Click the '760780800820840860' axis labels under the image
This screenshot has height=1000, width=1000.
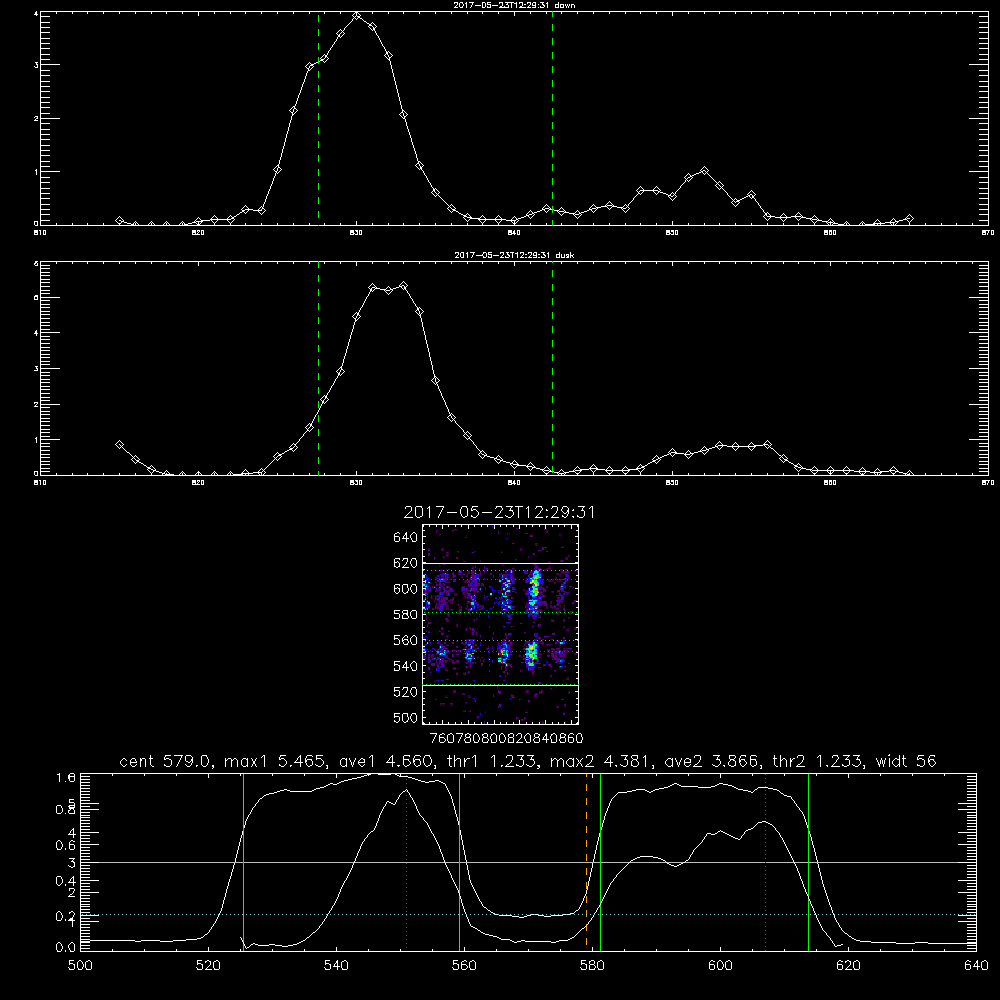[x=506, y=739]
